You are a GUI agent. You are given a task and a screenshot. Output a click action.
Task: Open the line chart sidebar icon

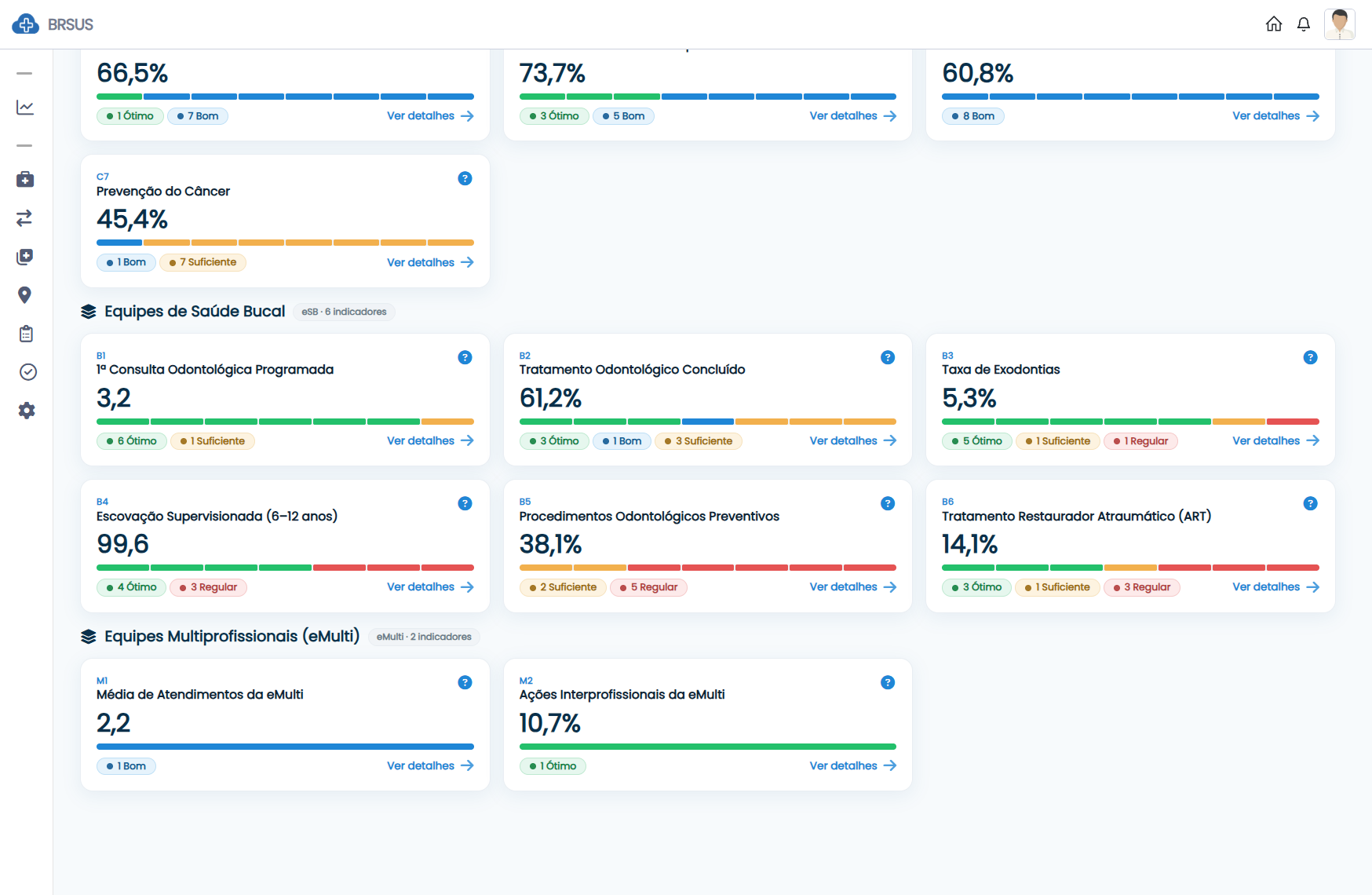coord(25,108)
